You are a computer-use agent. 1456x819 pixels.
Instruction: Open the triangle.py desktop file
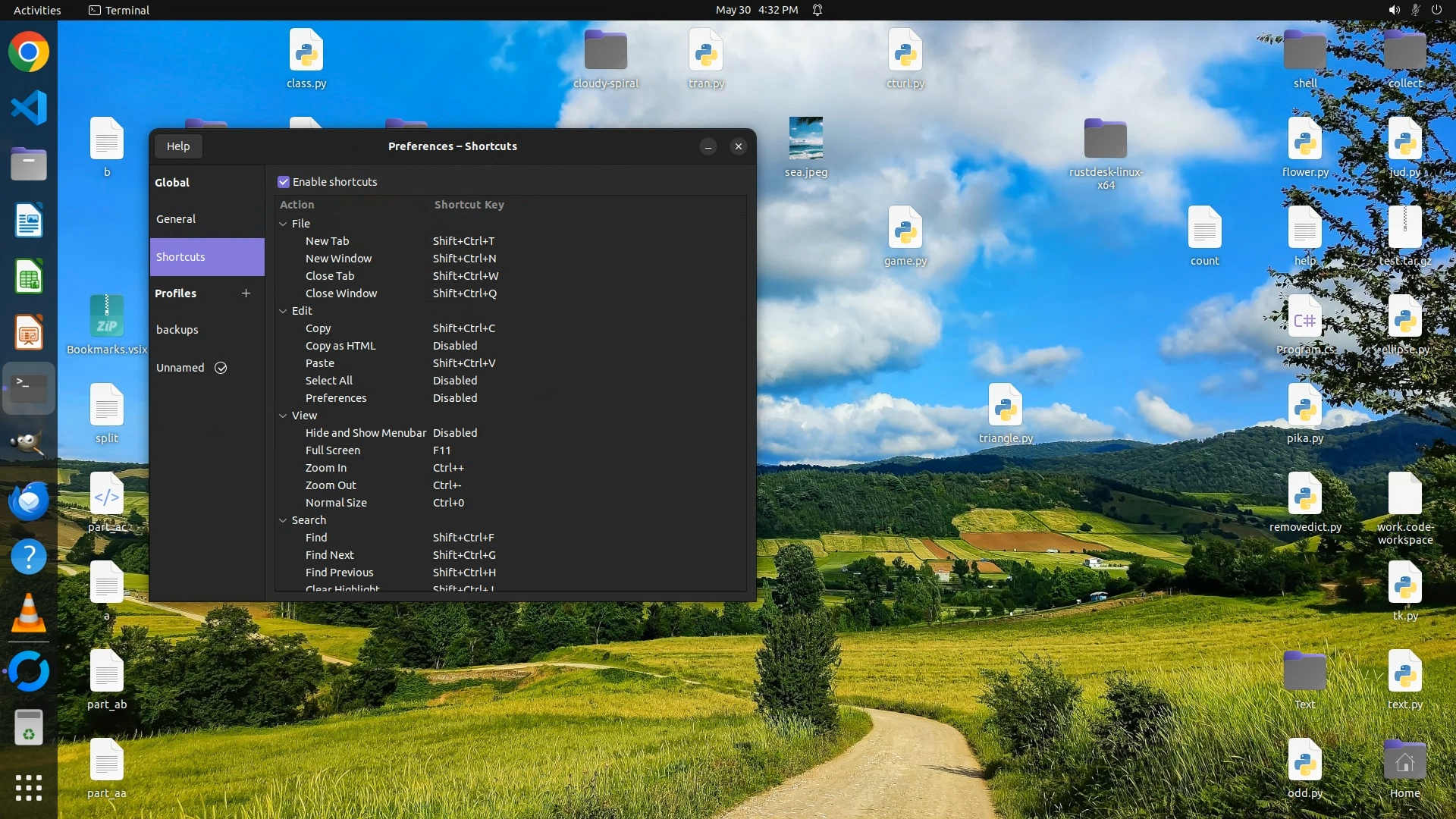[1005, 405]
